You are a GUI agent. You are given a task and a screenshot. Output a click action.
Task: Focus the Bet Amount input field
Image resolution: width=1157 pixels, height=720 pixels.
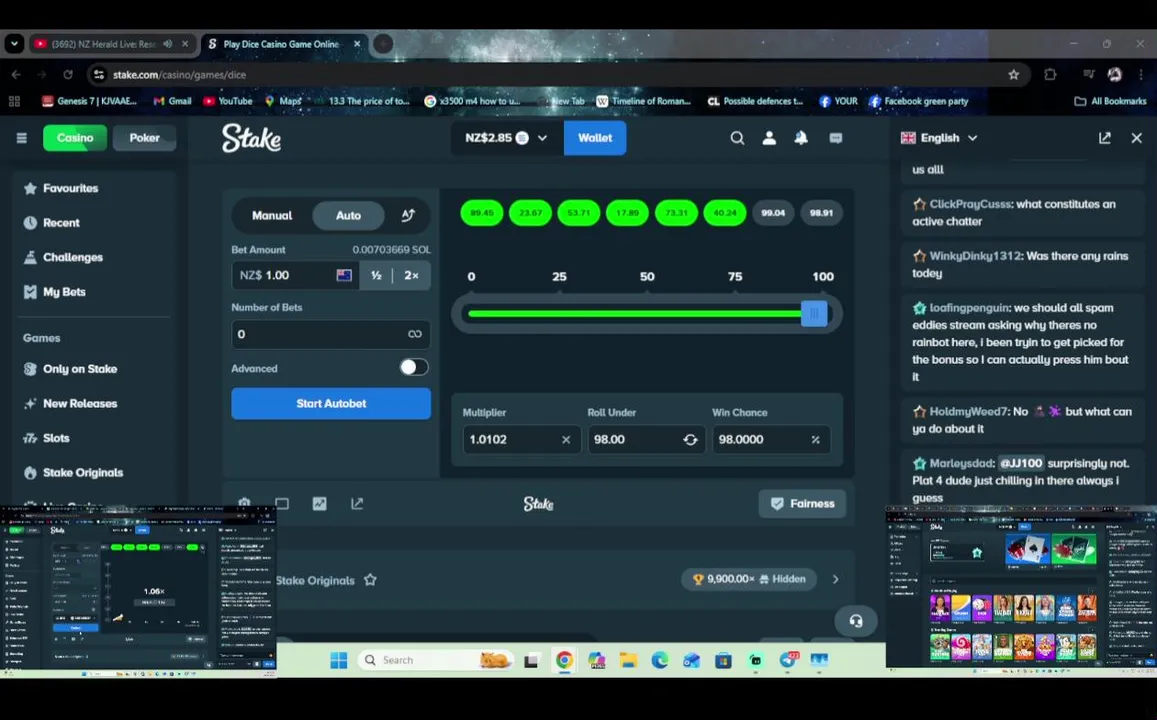[x=295, y=275]
